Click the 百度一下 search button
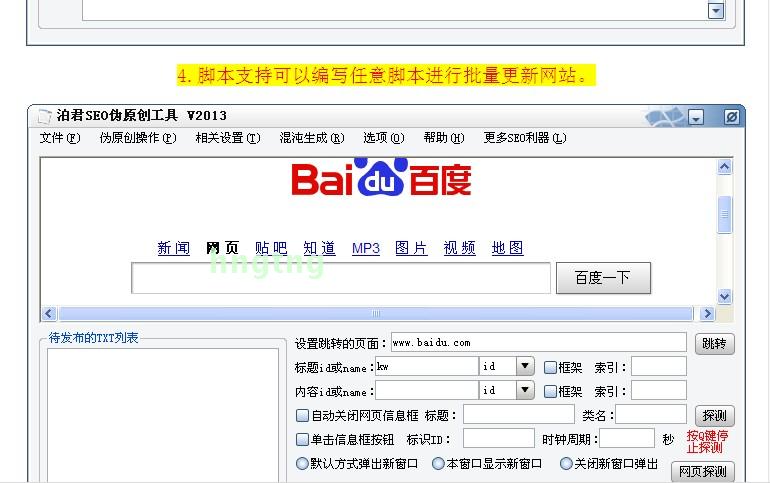770x483 pixels. (603, 278)
